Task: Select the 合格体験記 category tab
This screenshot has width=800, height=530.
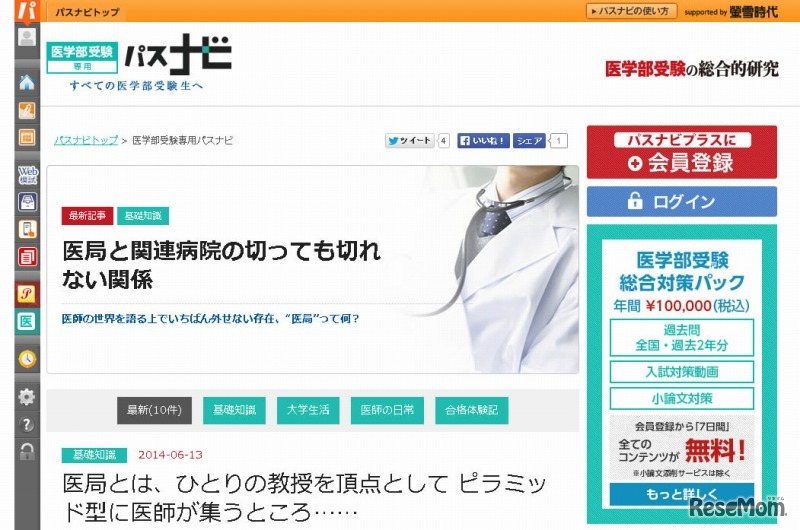Action: point(471,410)
